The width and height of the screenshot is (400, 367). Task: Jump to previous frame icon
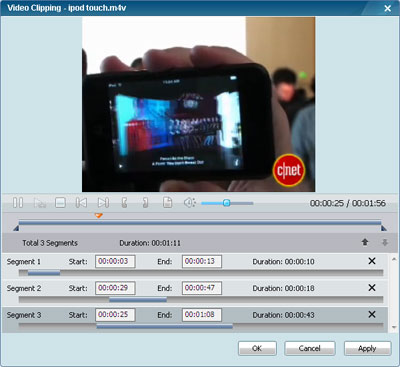(81, 202)
